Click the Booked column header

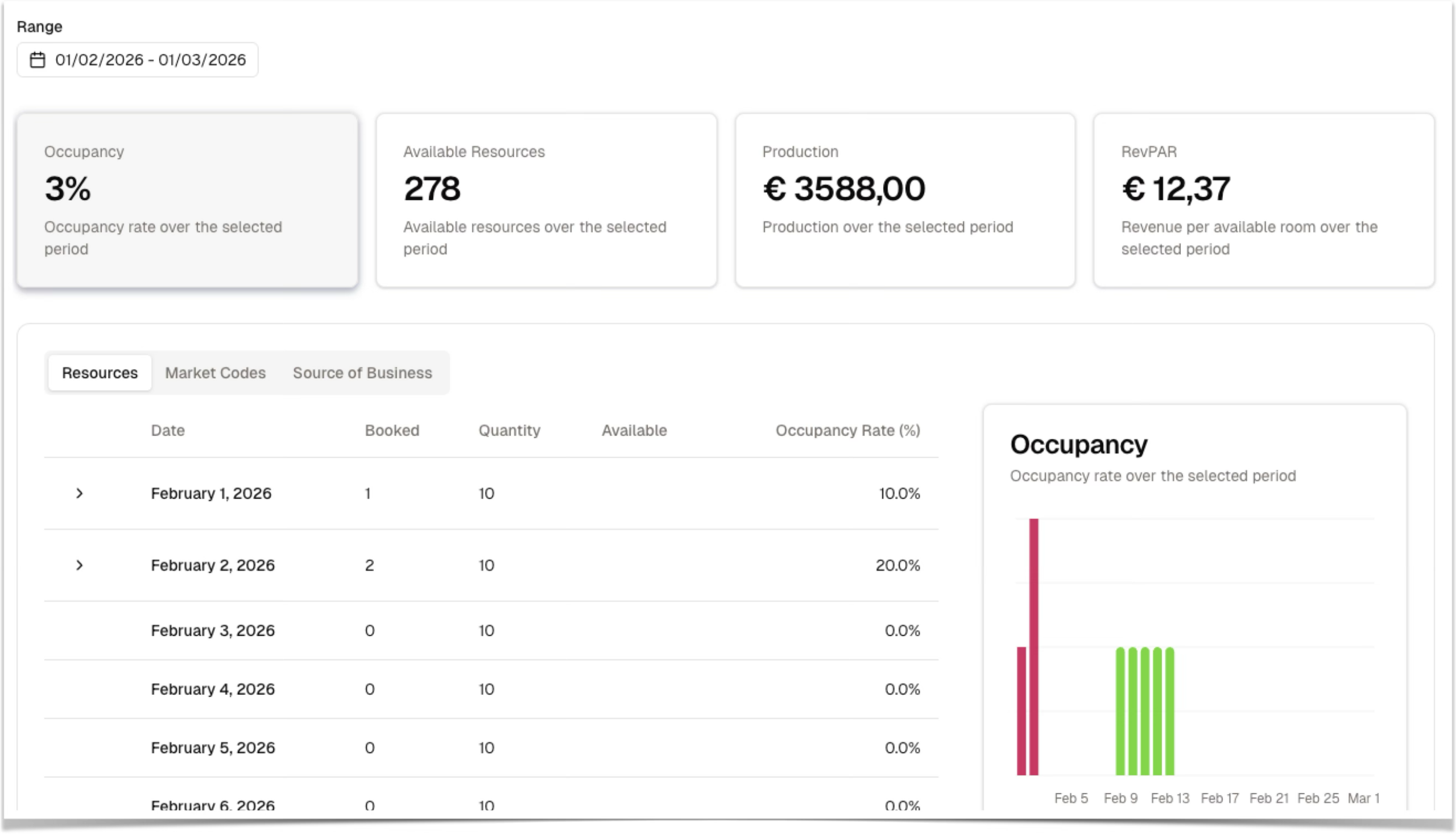tap(392, 430)
